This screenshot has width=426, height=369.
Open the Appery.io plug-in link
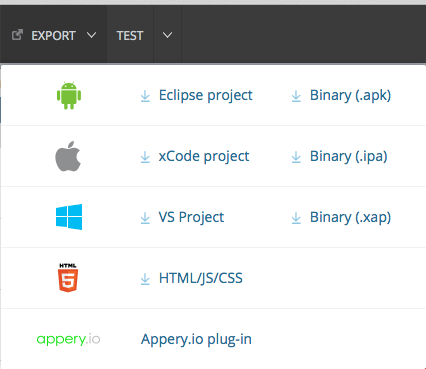196,339
